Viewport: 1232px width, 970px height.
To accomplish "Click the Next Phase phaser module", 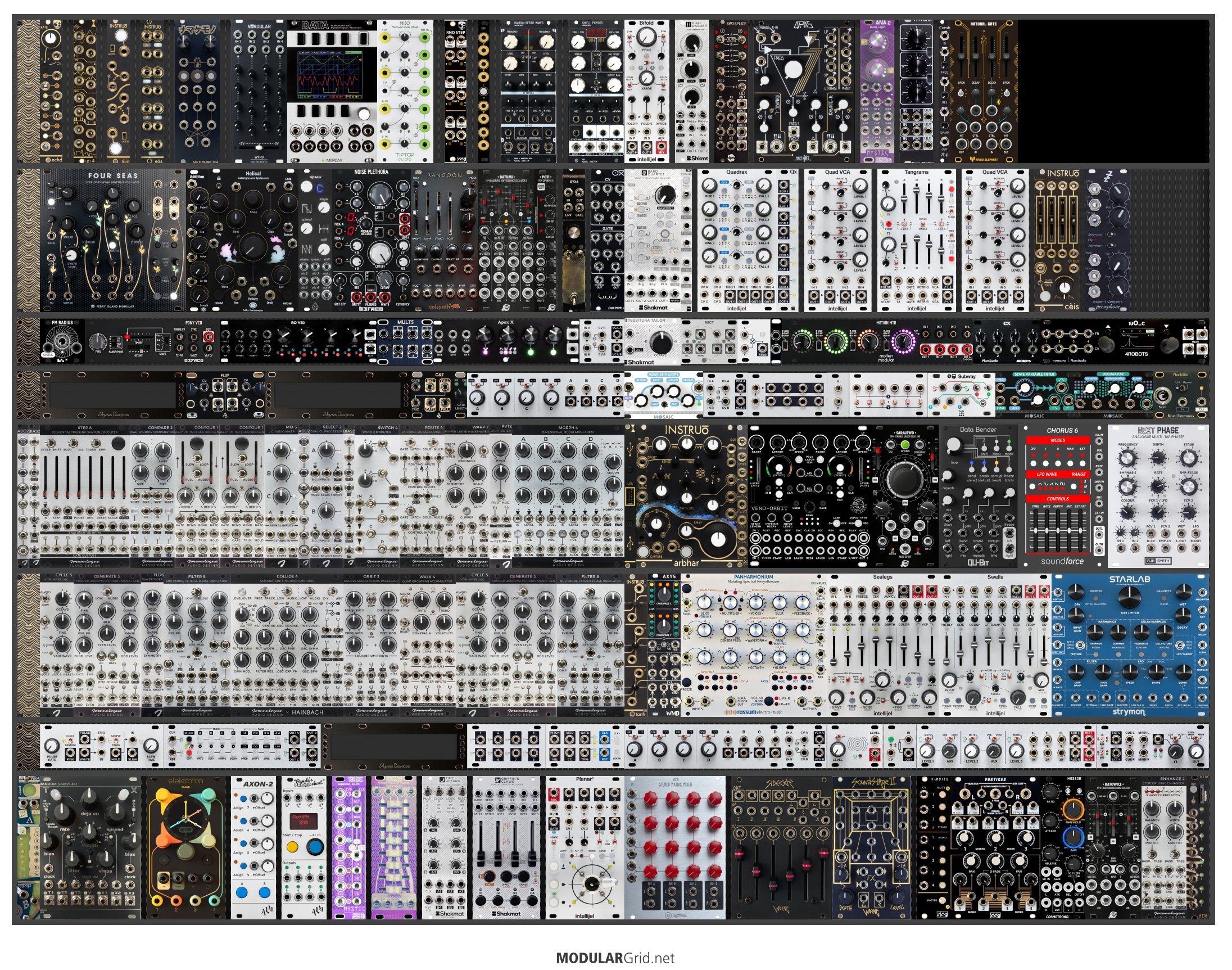I will coord(1158,496).
